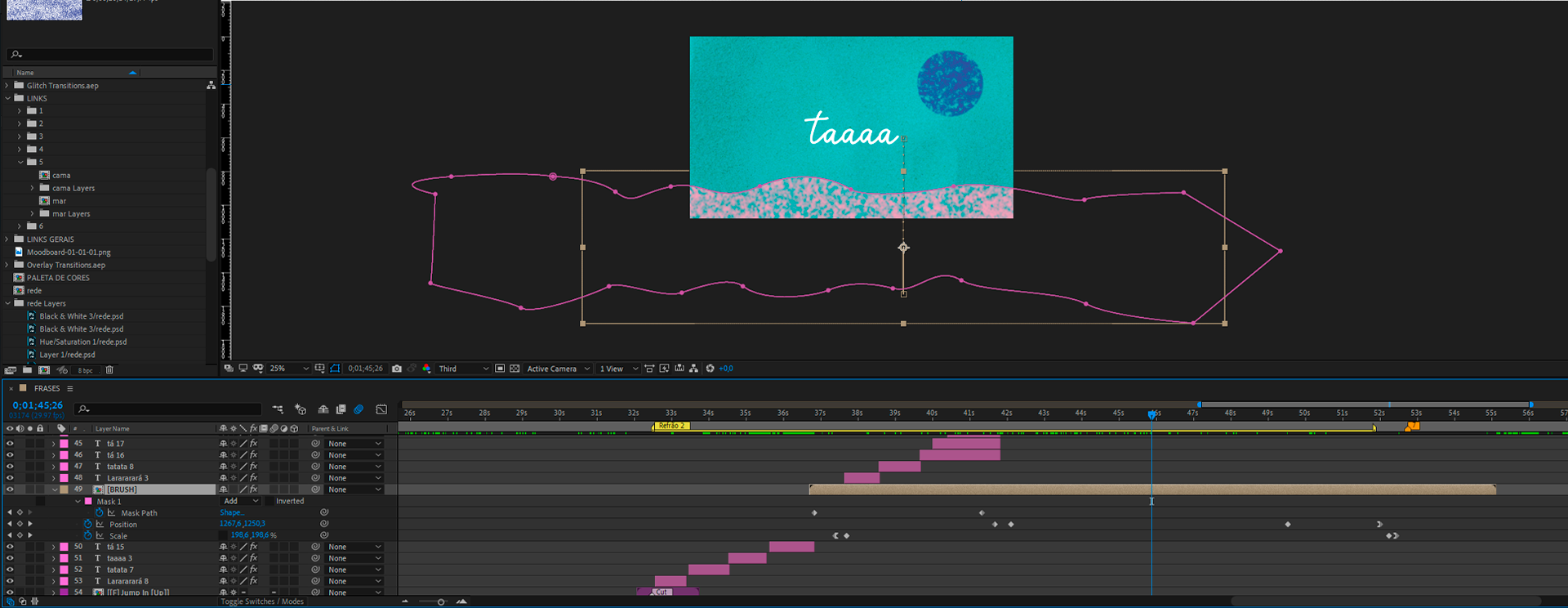Select Hue/Saturation 1/rede.psd item
Screen dimensions: 1568x608
pyautogui.click(x=83, y=342)
